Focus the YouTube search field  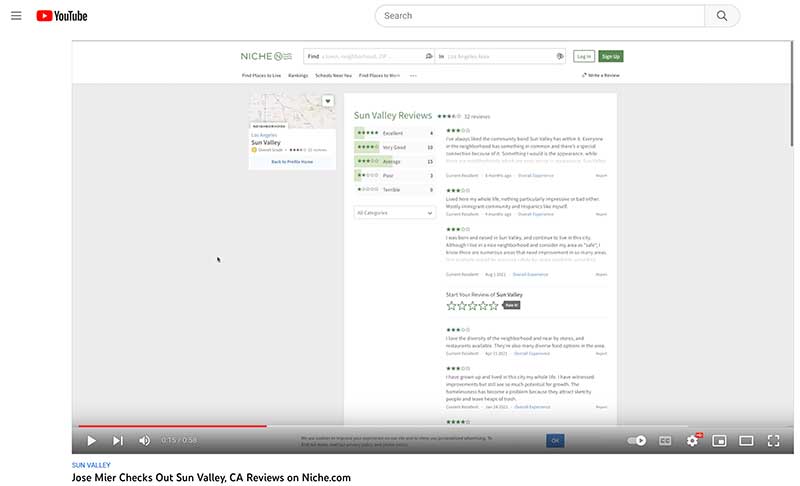(540, 16)
